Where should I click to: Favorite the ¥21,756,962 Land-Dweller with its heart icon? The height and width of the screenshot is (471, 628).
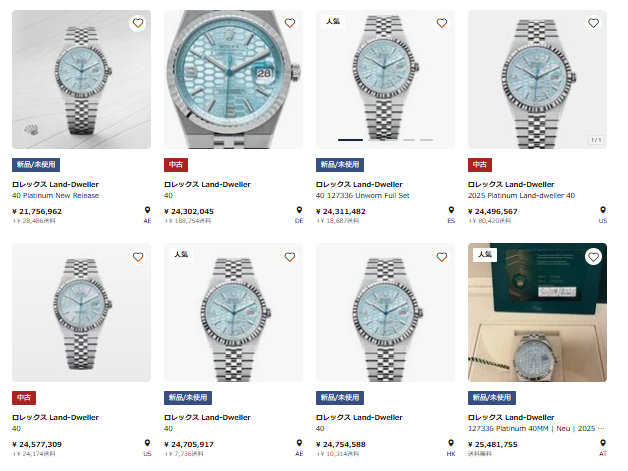(x=138, y=23)
